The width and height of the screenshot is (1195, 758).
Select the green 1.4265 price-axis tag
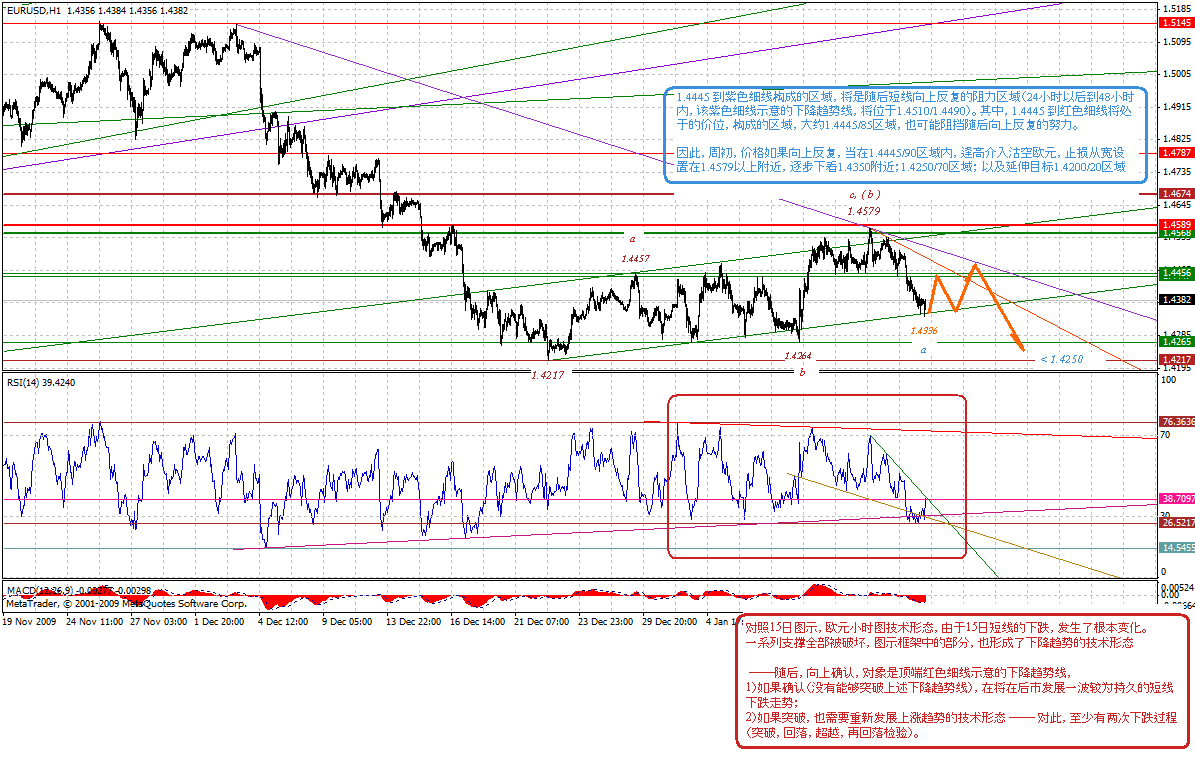(1177, 342)
